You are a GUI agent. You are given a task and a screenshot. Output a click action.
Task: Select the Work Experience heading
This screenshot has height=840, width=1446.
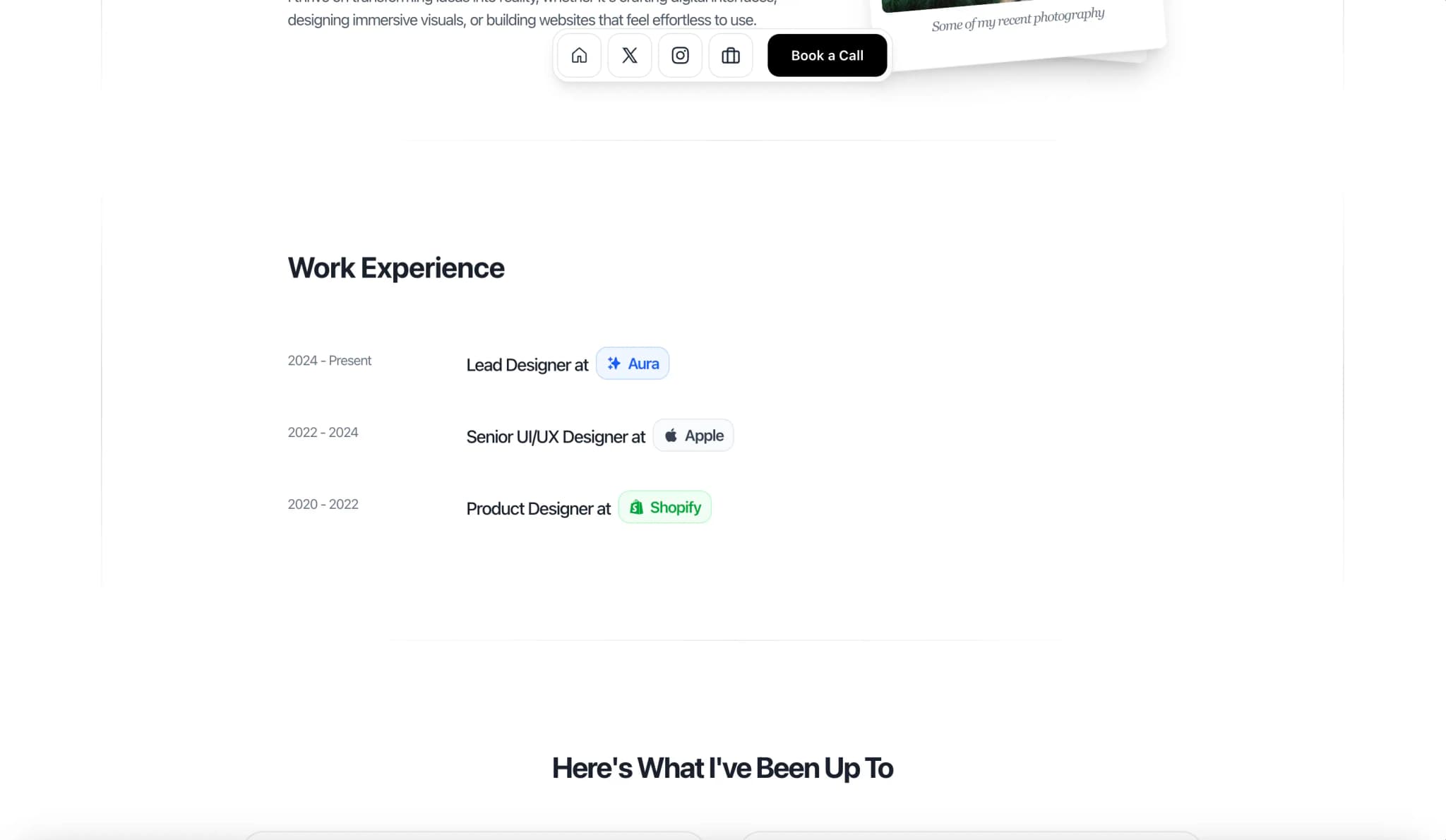pos(395,268)
